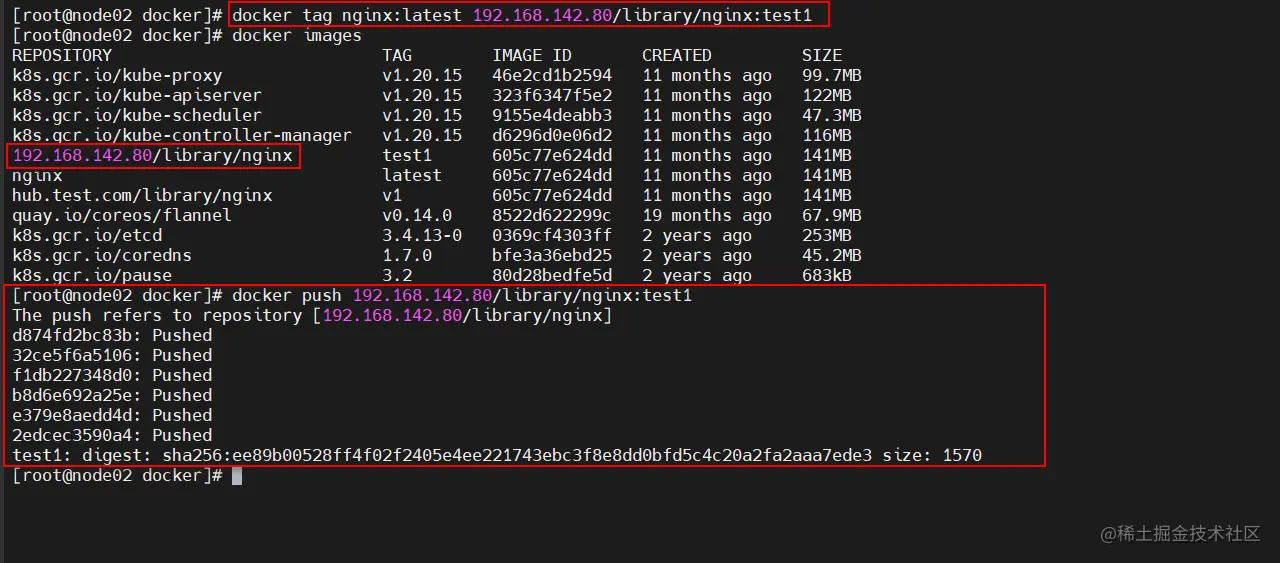The image size is (1280, 563).
Task: Click image ID 8522d622299c
Action: click(x=552, y=215)
